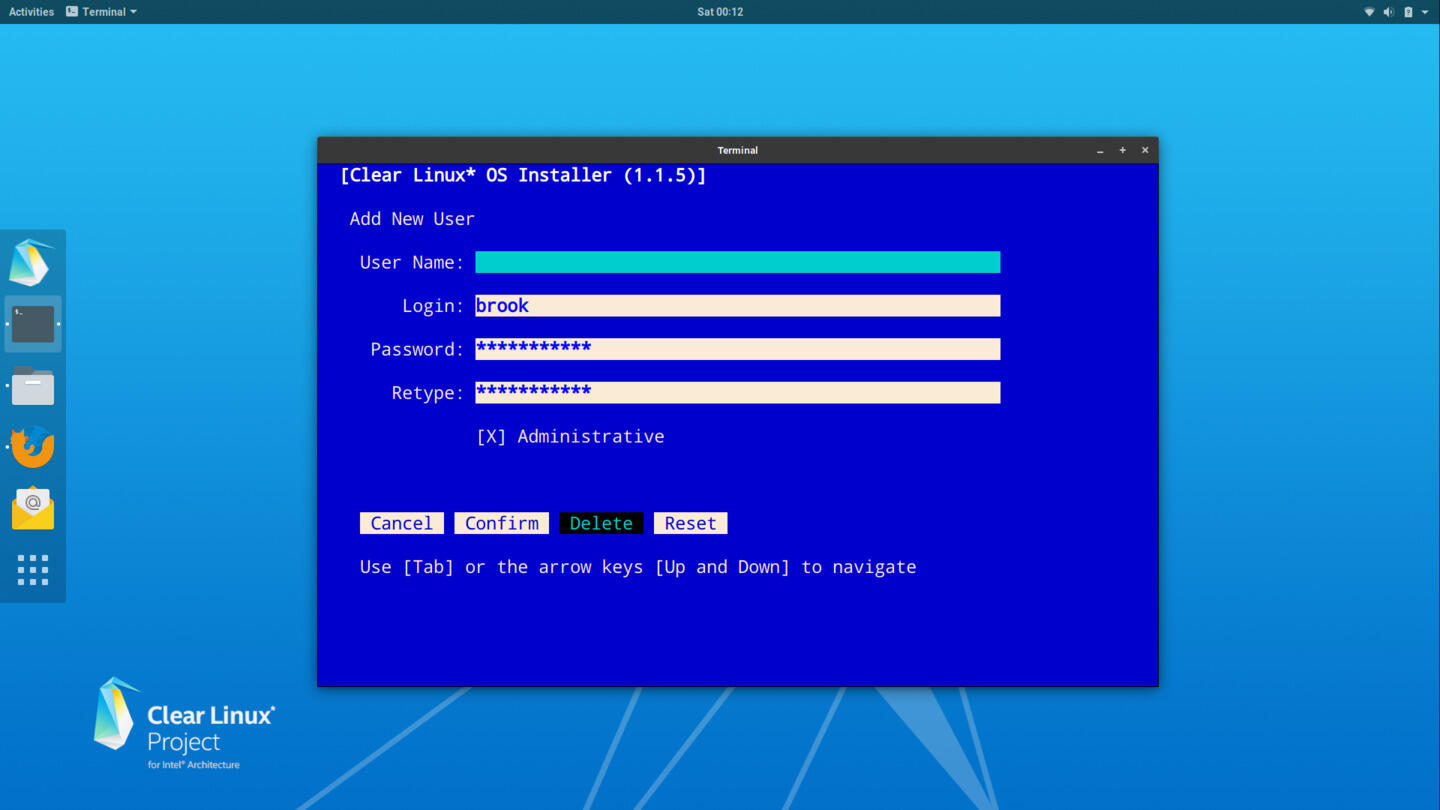The image size is (1440, 810).
Task: Minimize the Terminal window
Action: coord(1100,150)
